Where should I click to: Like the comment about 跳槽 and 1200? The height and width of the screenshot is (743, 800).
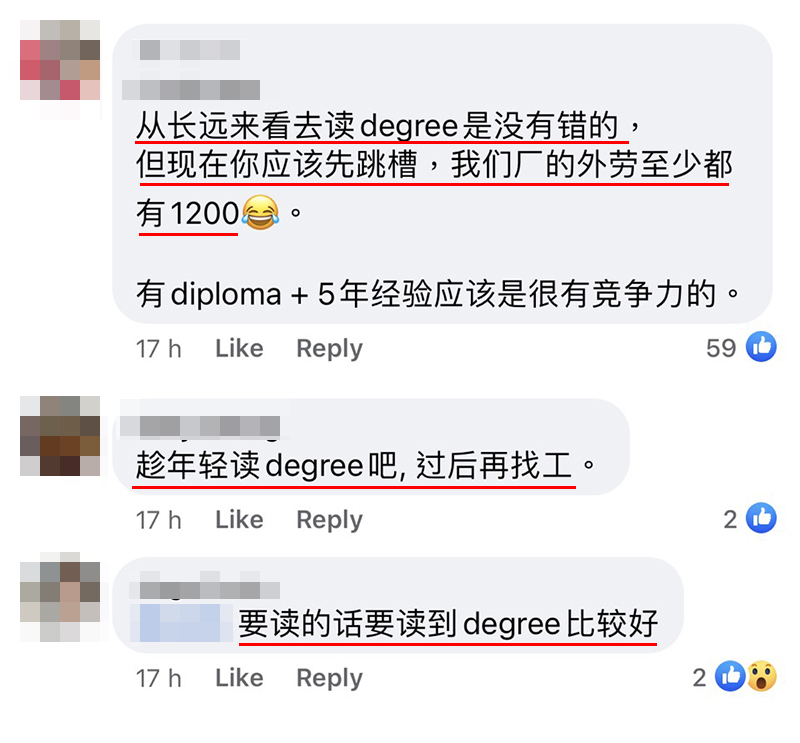pyautogui.click(x=239, y=349)
